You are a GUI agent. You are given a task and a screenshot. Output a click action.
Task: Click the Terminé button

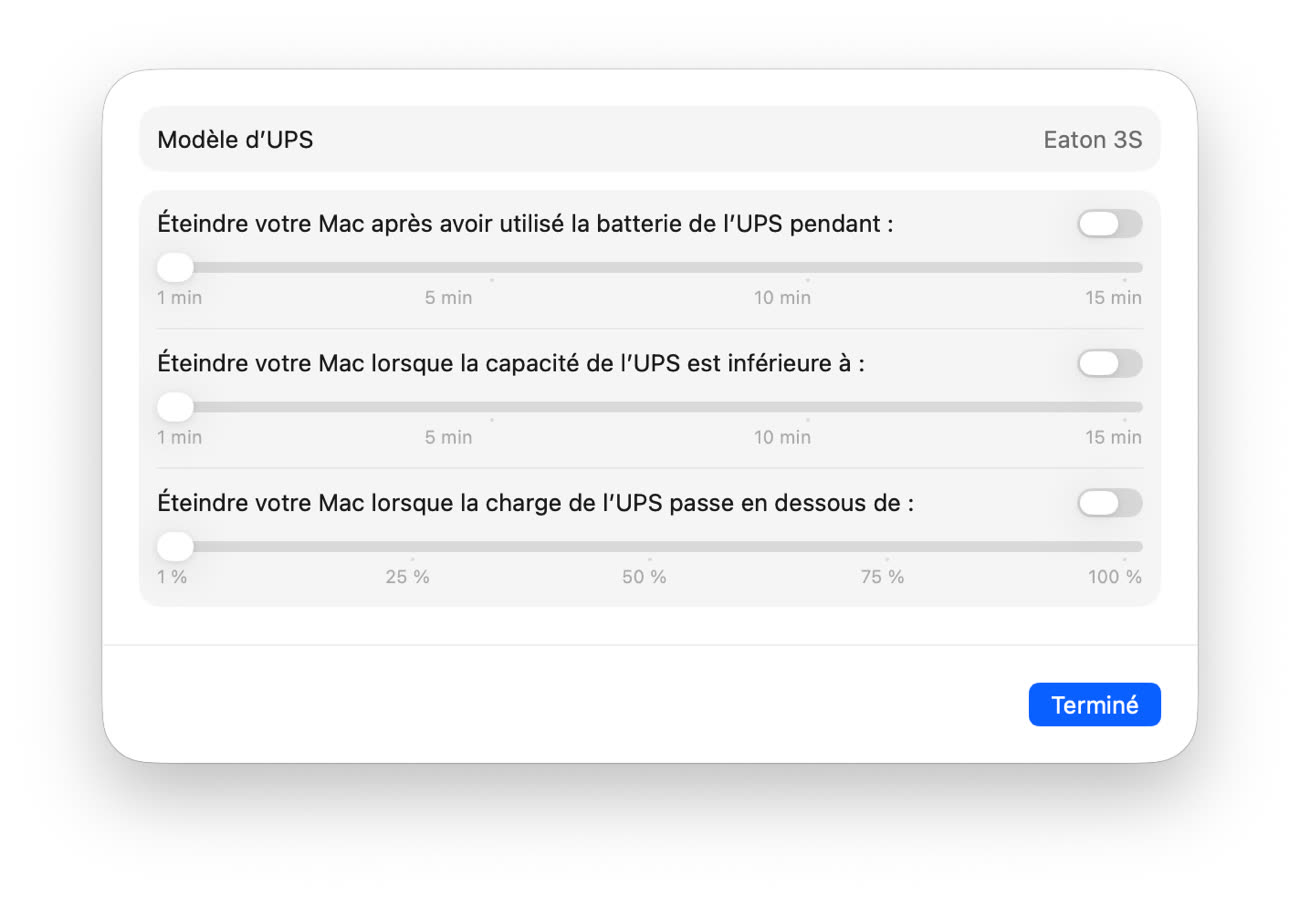1094,705
